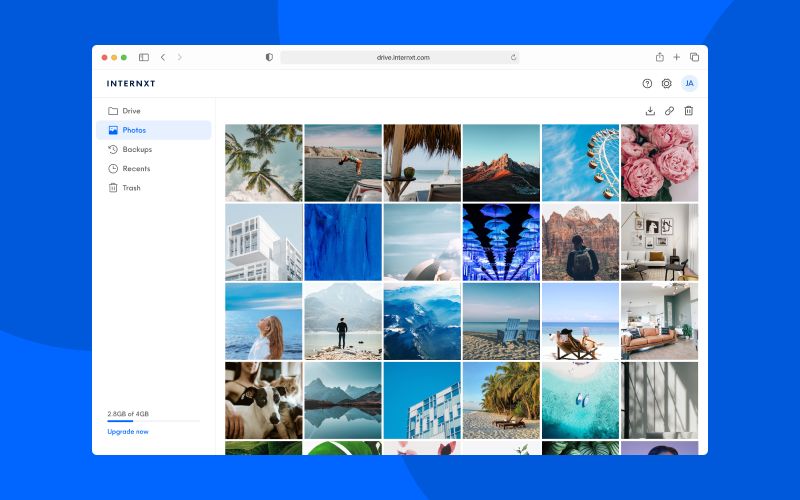Viewport: 800px width, 500px height.
Task: Open settings gear icon in Internxt header
Action: 666,84
